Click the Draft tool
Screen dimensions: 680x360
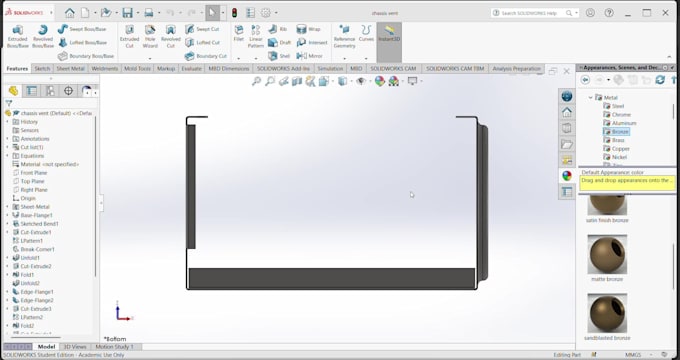tap(280, 43)
